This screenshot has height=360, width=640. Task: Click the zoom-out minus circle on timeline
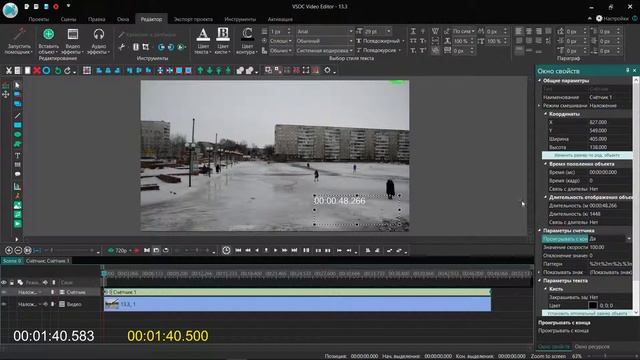point(18,250)
